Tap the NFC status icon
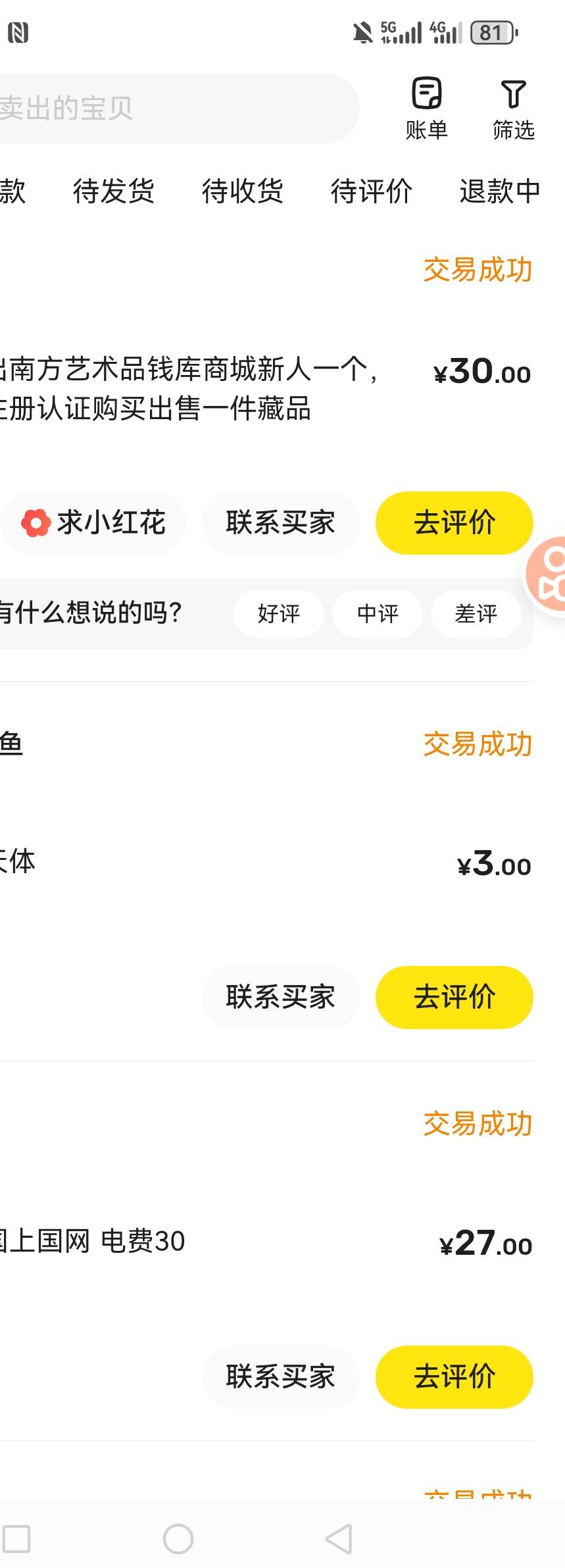This screenshot has height=1568, width=565. click(x=18, y=32)
